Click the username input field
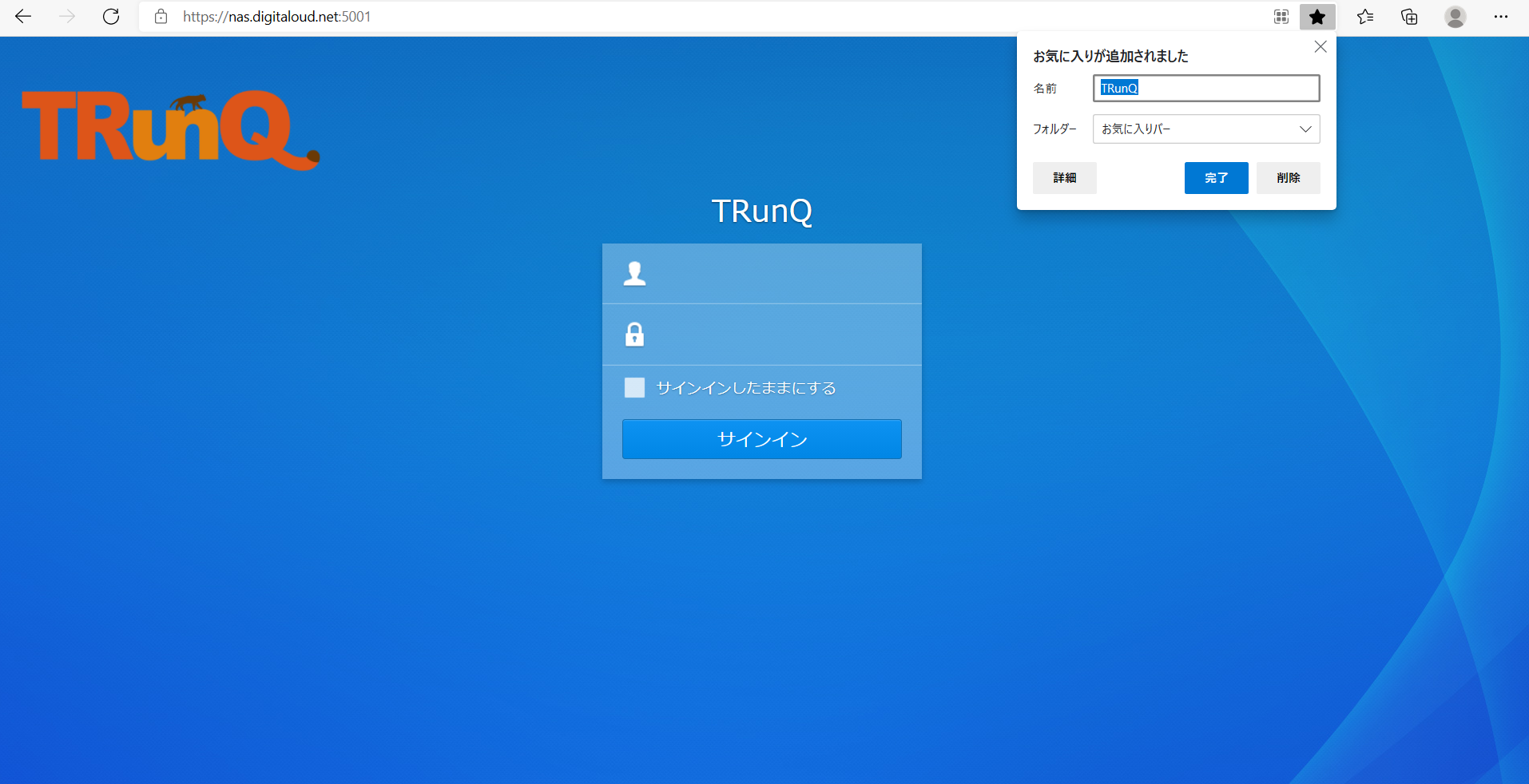Screen dimensions: 1529x784 click(762, 274)
